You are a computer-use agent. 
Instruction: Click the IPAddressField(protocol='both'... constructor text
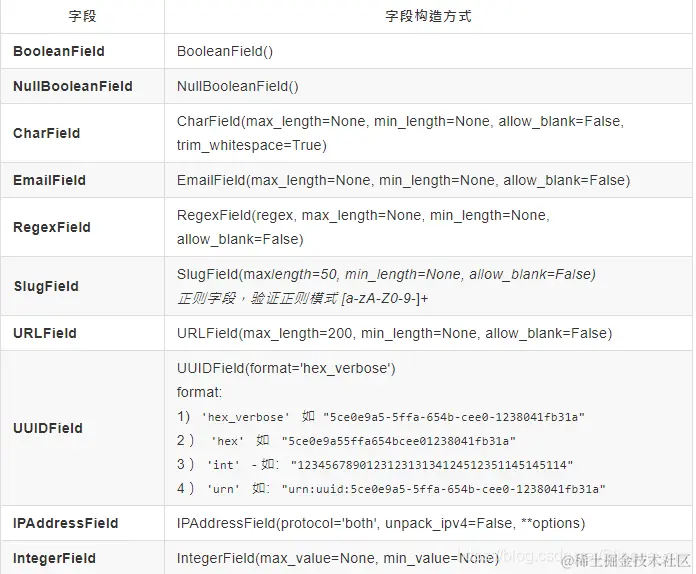[381, 523]
